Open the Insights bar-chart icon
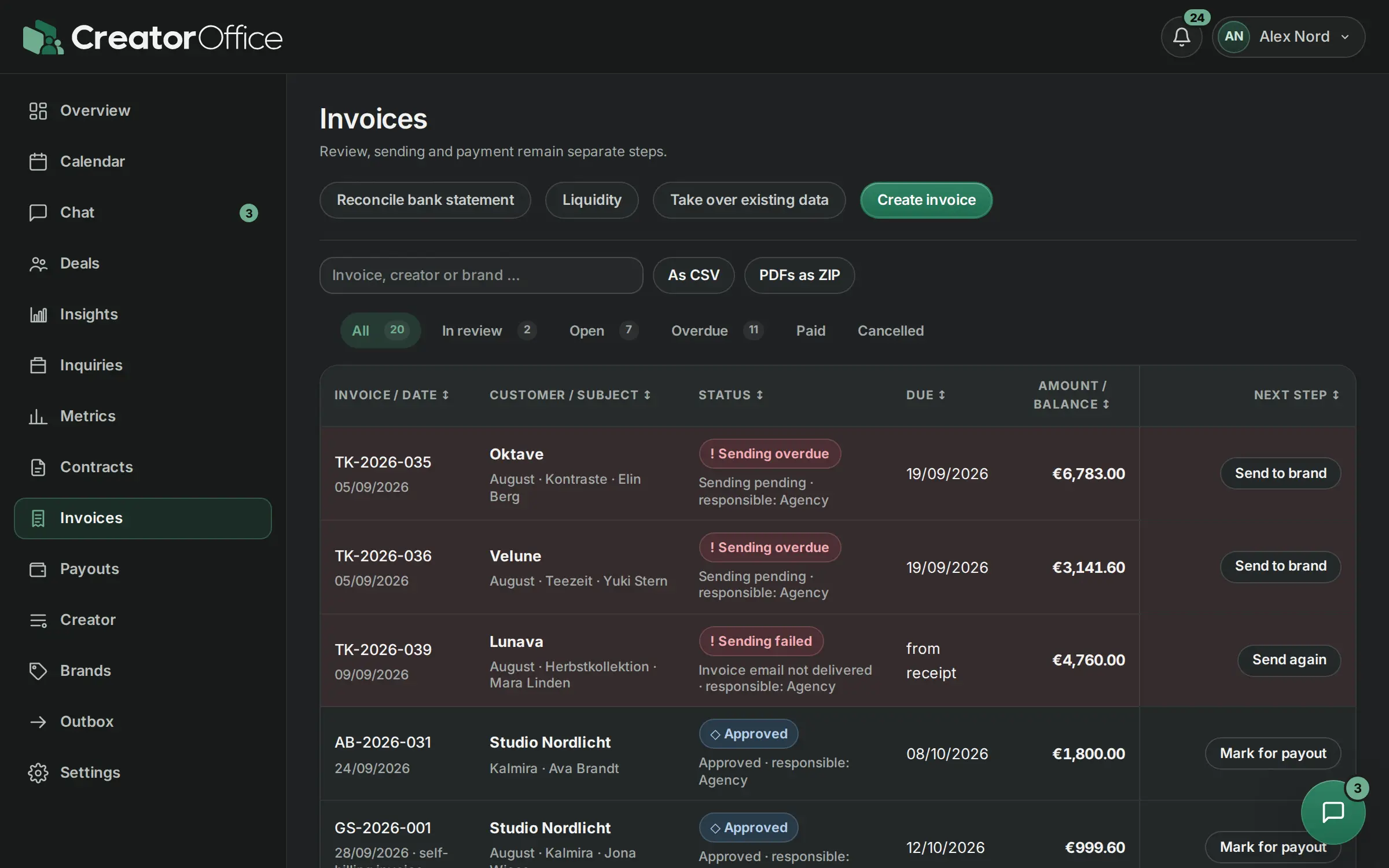This screenshot has height=868, width=1389. (38, 314)
